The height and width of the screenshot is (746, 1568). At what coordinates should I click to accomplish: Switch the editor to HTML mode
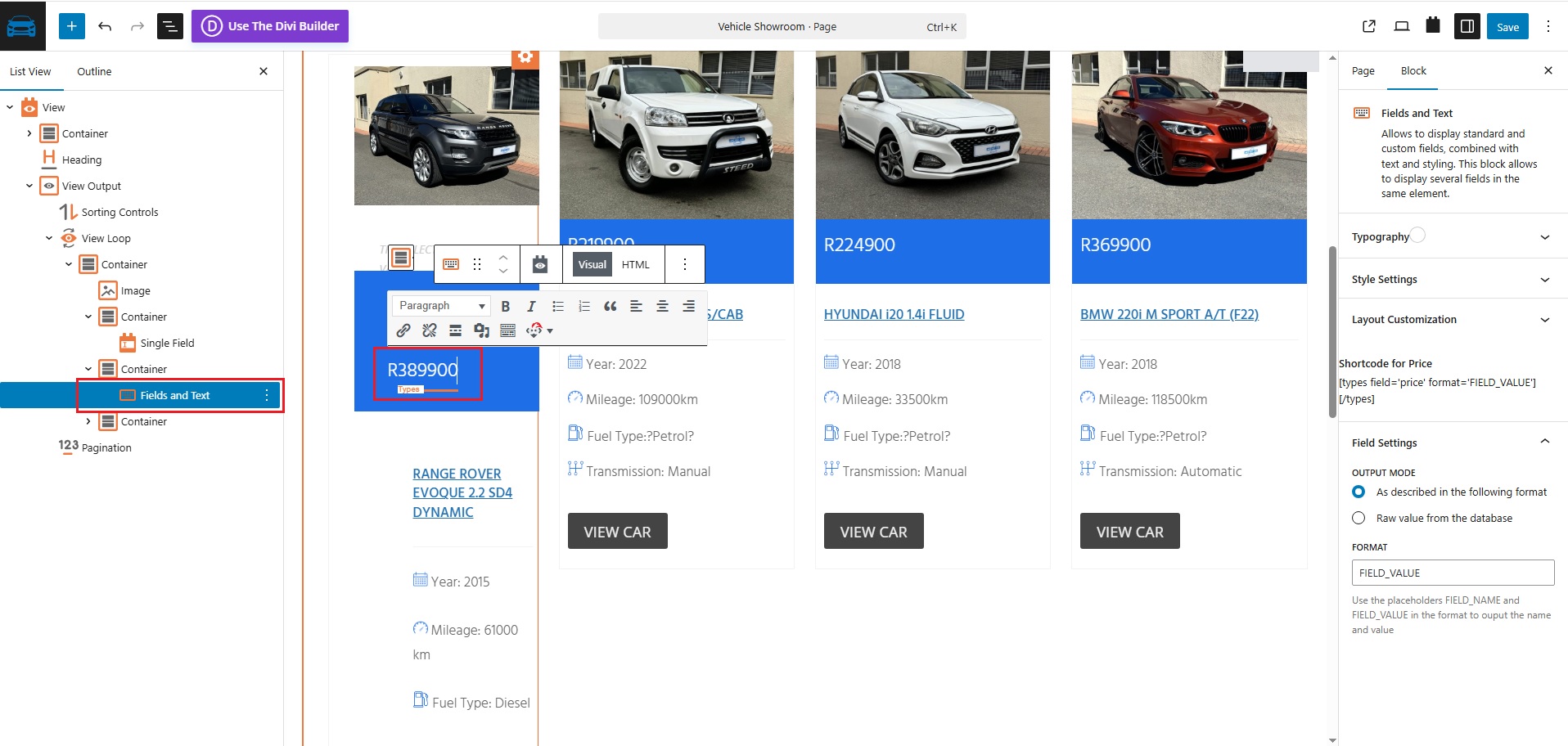point(636,264)
